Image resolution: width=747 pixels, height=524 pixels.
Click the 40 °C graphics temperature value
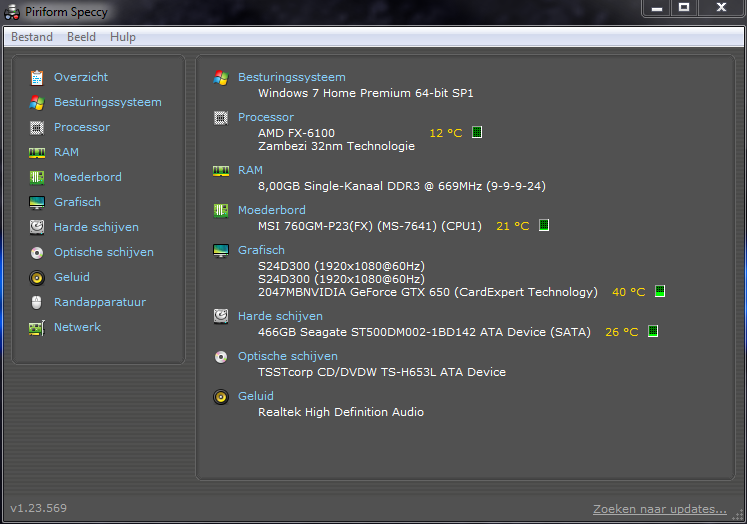click(628, 292)
